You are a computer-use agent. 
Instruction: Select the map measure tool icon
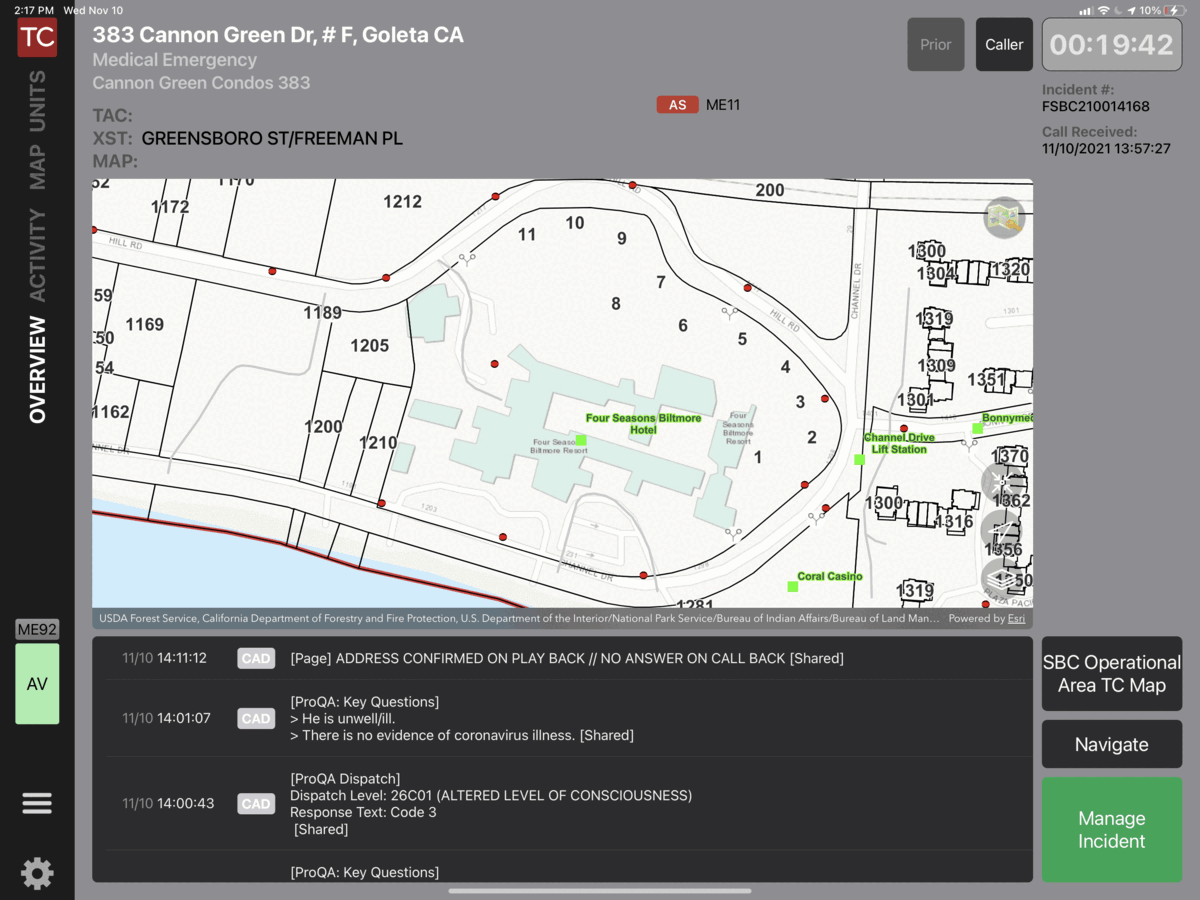tap(1002, 530)
